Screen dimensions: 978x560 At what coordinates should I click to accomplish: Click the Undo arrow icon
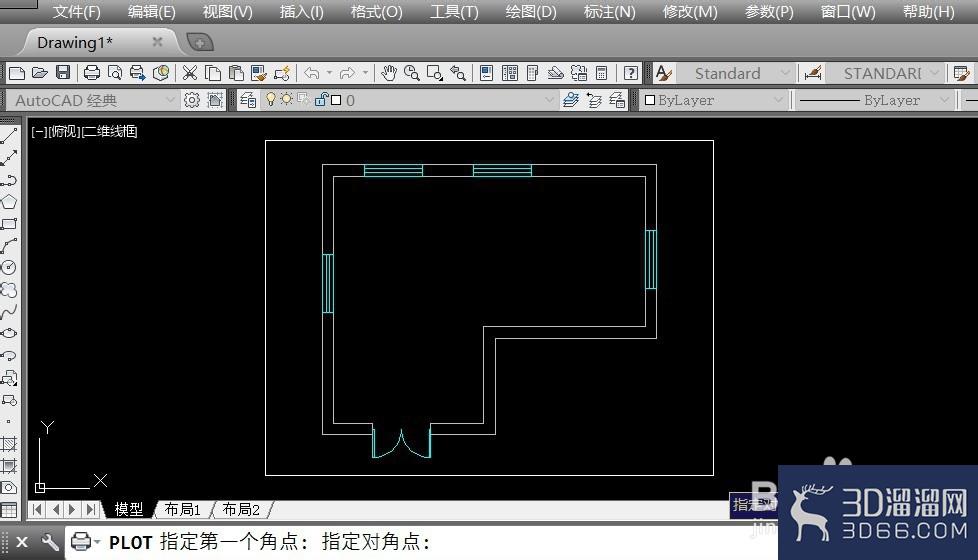(x=311, y=73)
